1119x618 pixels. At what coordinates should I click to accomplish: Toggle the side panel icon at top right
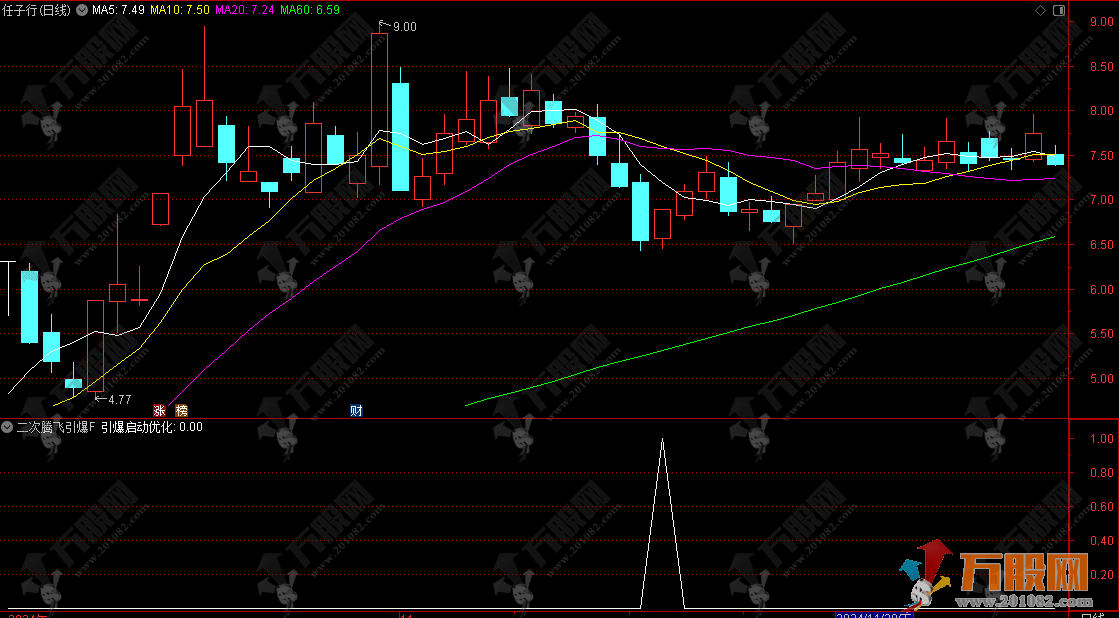[1059, 10]
